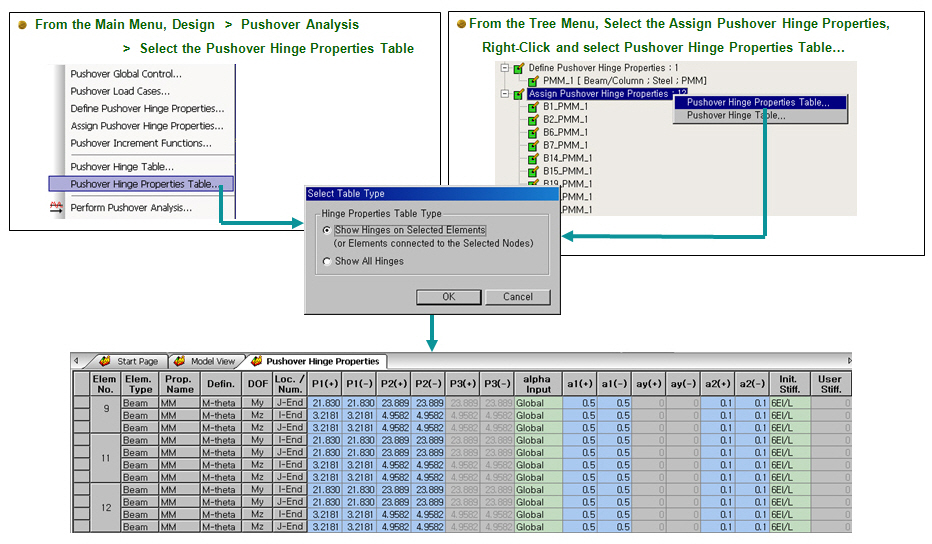Click OK in Select Table Type dialog
The image size is (932, 544).
(x=449, y=297)
